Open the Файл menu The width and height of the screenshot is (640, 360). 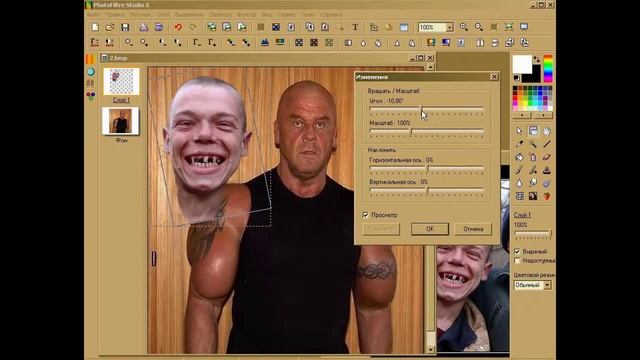tap(93, 14)
